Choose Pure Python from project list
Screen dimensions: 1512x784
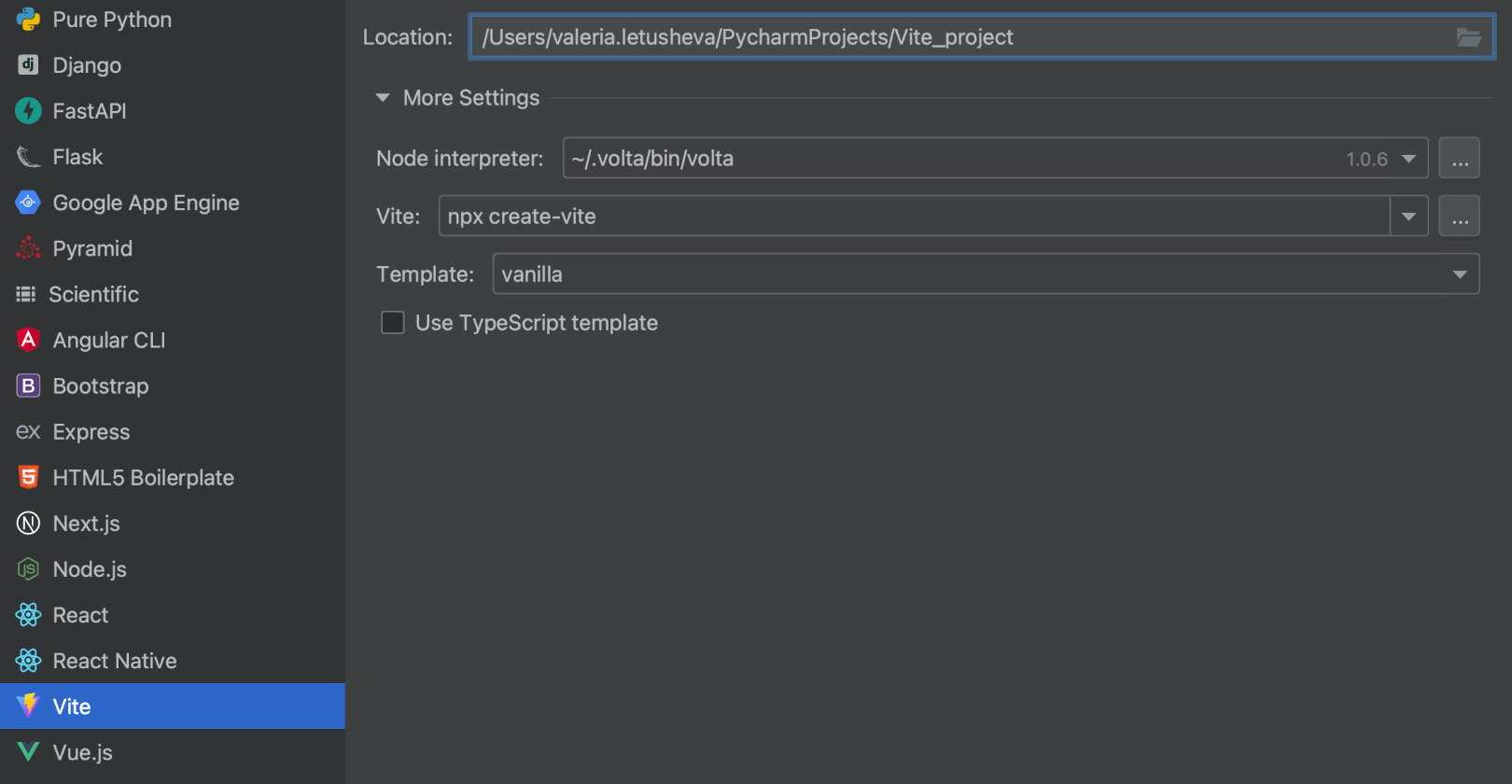click(x=111, y=20)
